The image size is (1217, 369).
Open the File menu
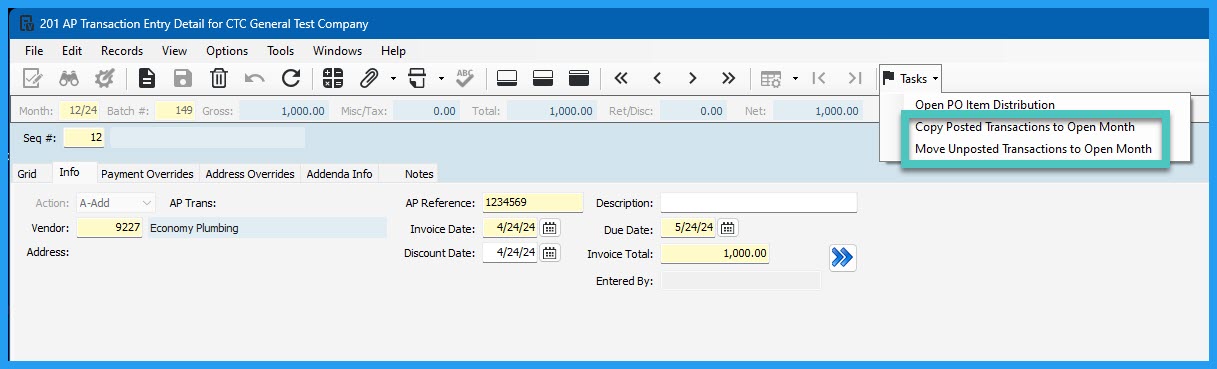(34, 50)
